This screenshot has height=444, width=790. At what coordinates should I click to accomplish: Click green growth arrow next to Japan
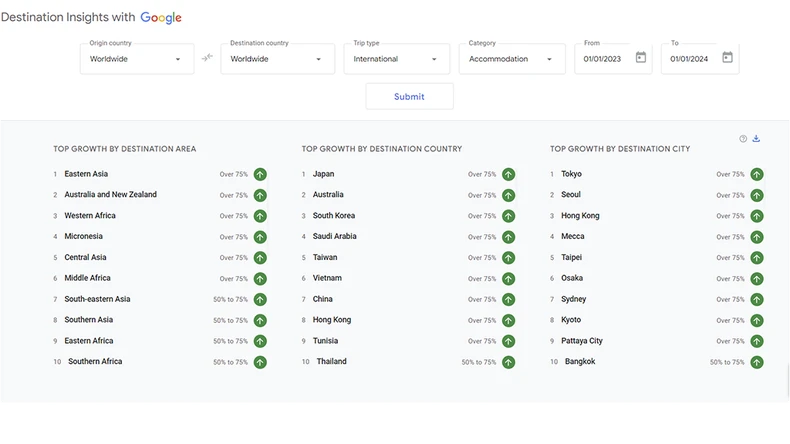(508, 174)
